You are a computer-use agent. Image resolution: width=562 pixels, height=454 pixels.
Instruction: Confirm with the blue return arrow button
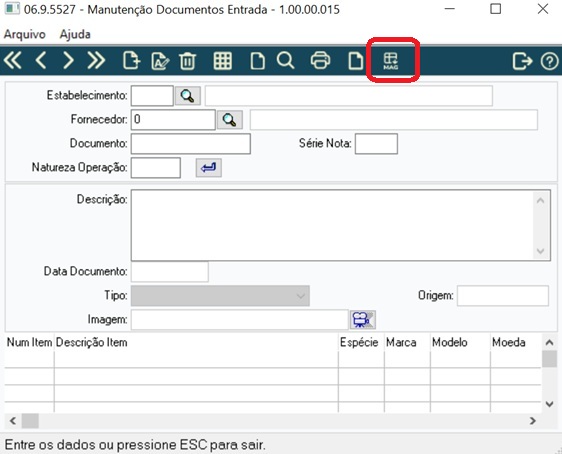pos(209,168)
